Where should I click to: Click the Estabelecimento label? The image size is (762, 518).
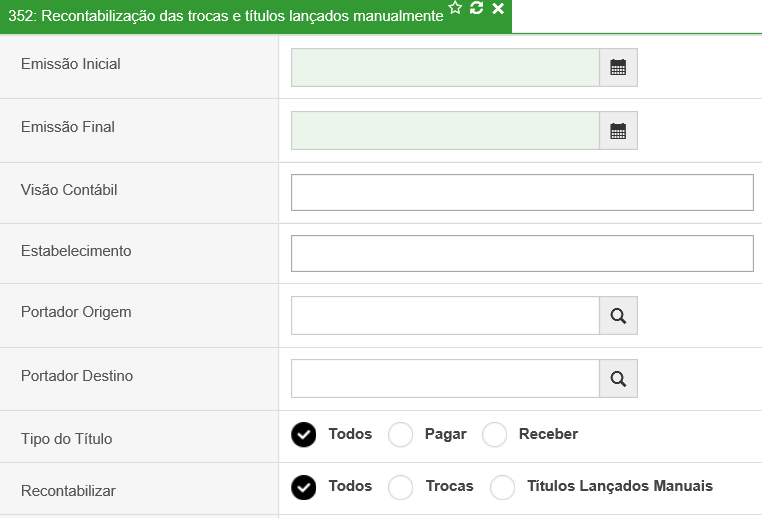tap(76, 251)
